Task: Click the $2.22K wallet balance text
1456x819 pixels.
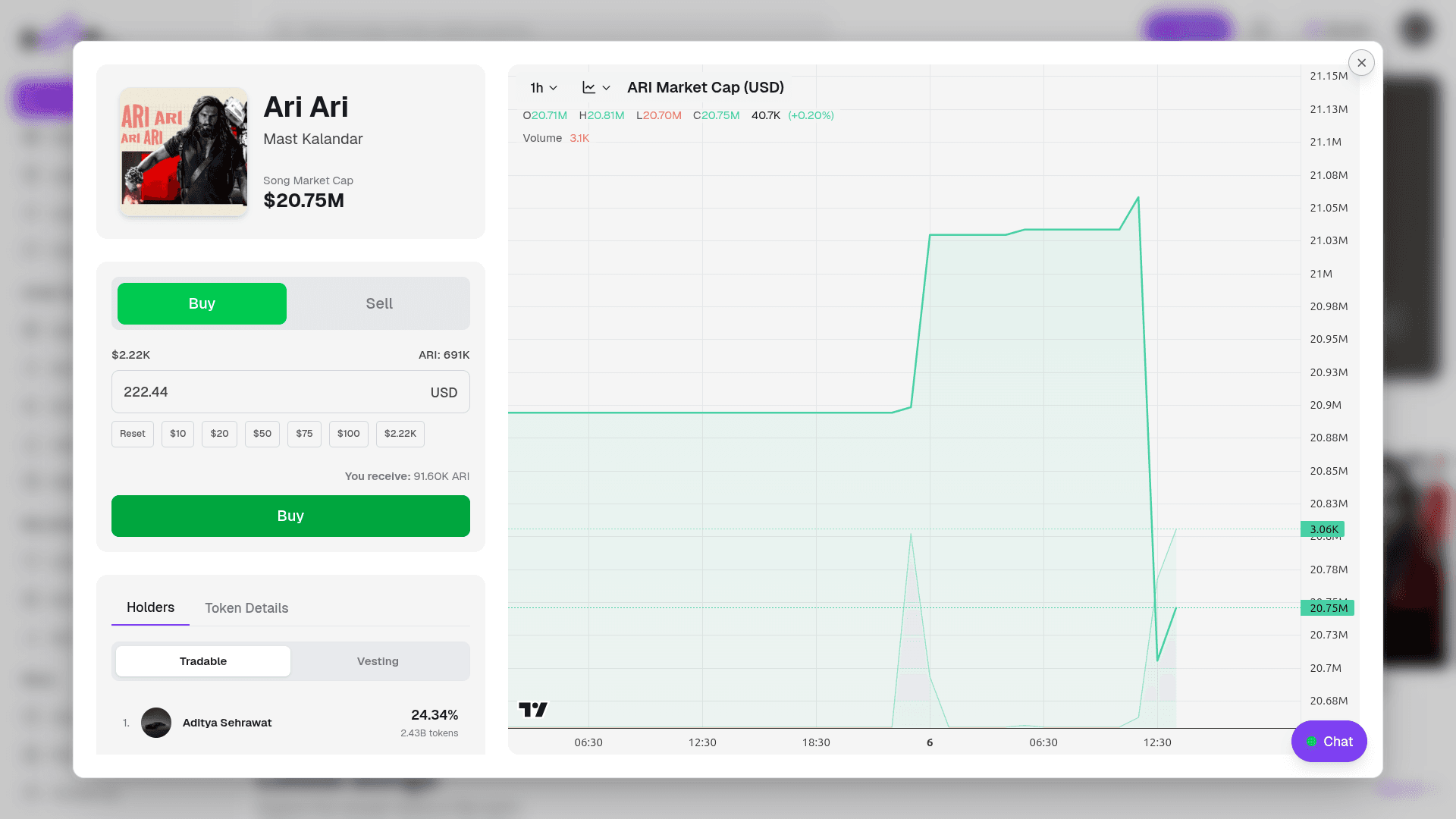Action: coord(130,355)
